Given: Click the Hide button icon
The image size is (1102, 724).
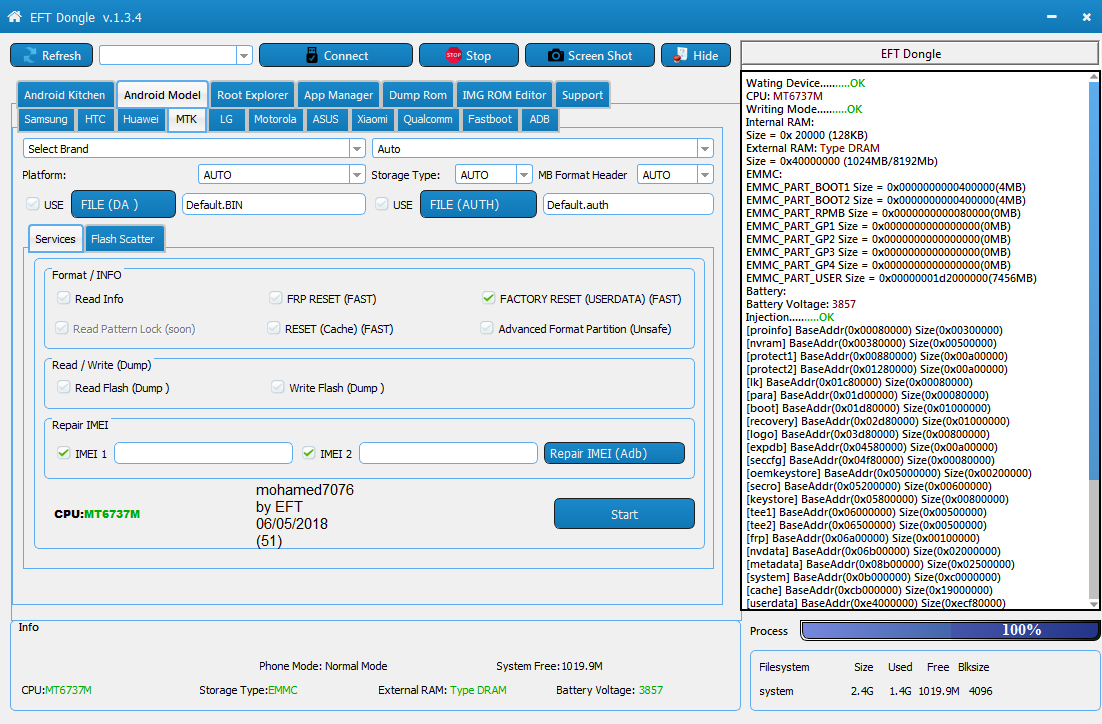Looking at the screenshot, I should tap(680, 55).
